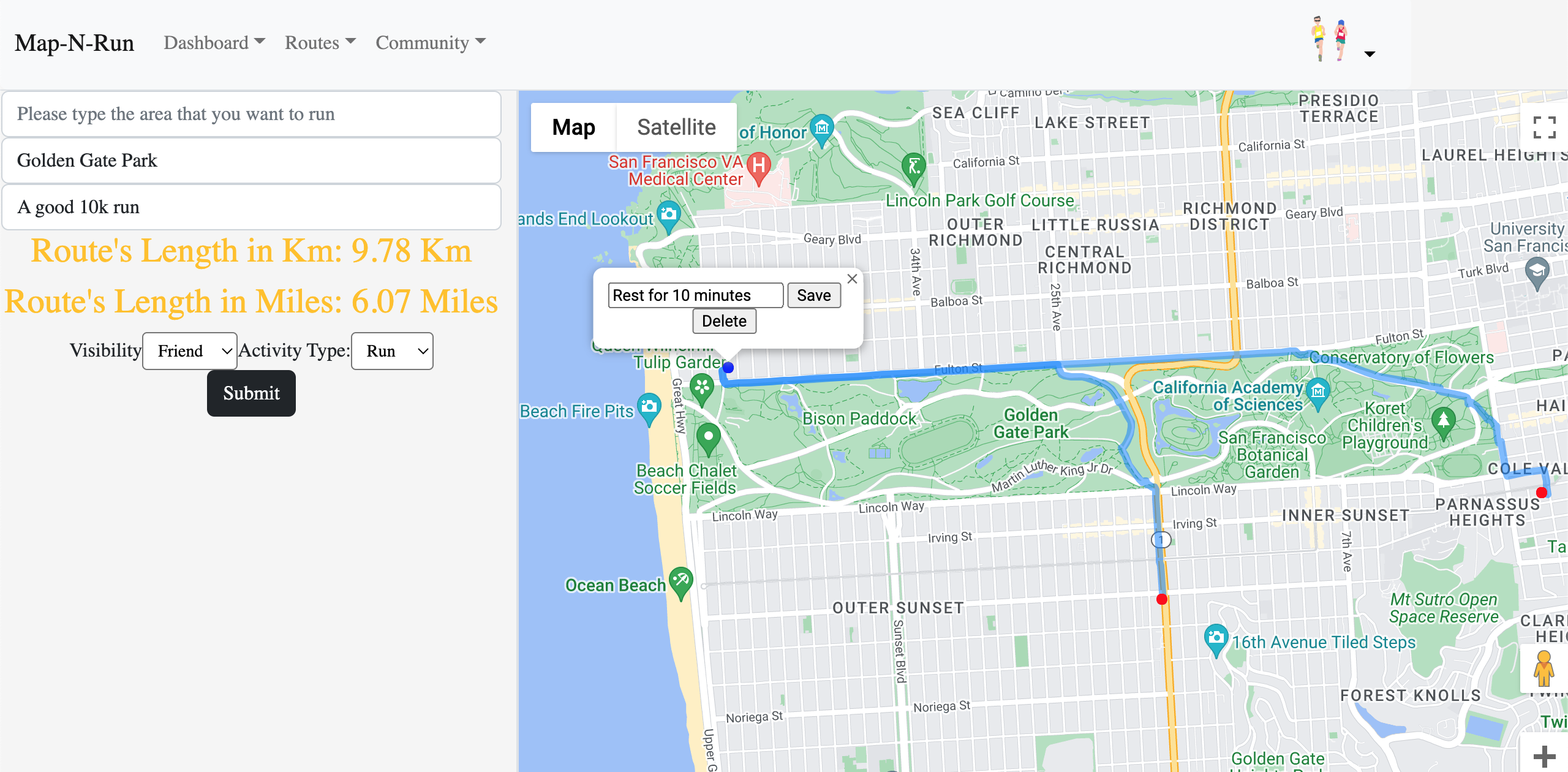Click the 'A good 10k run' description field
This screenshot has width=1568, height=772.
pos(252,207)
